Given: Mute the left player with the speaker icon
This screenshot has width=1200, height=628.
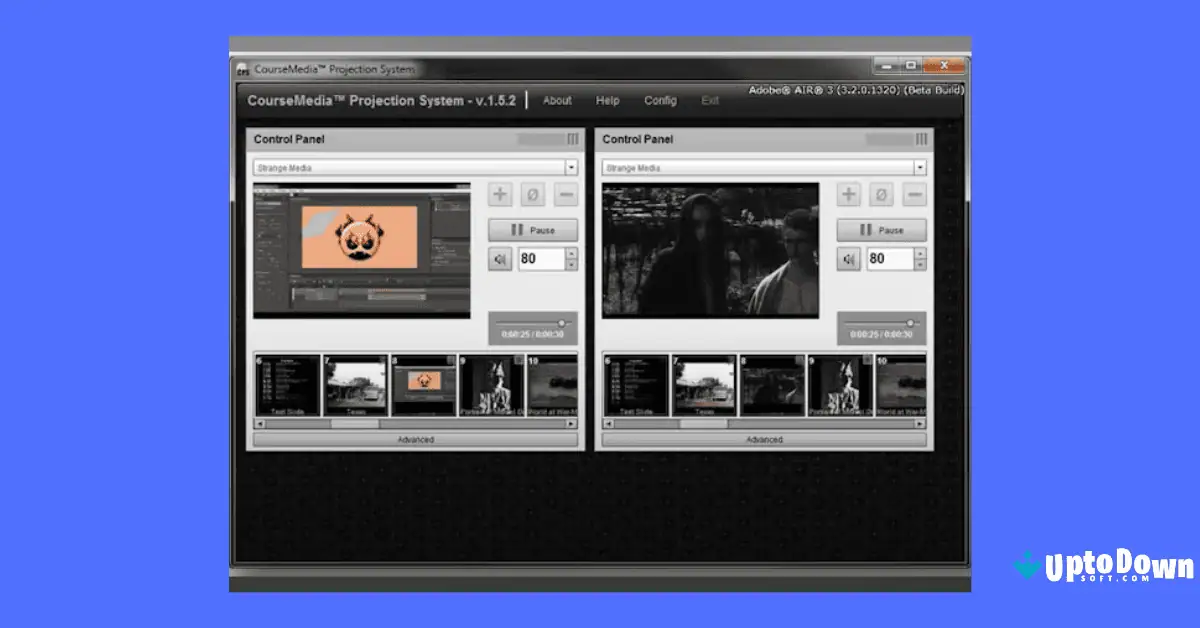Looking at the screenshot, I should pyautogui.click(x=500, y=259).
